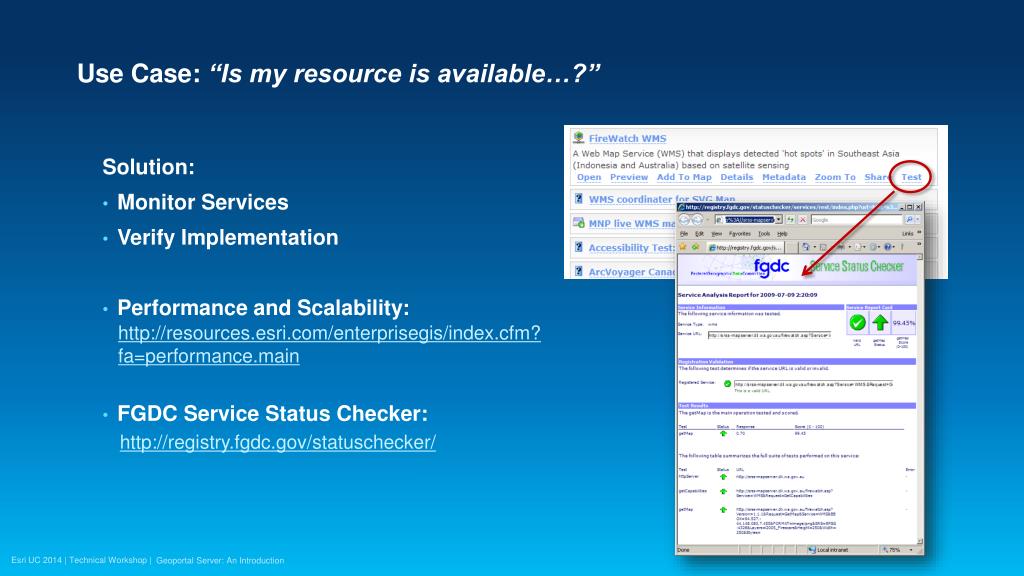The image size is (1024, 576).
Task: Click Preview link for FireWatch WMS
Action: (629, 177)
